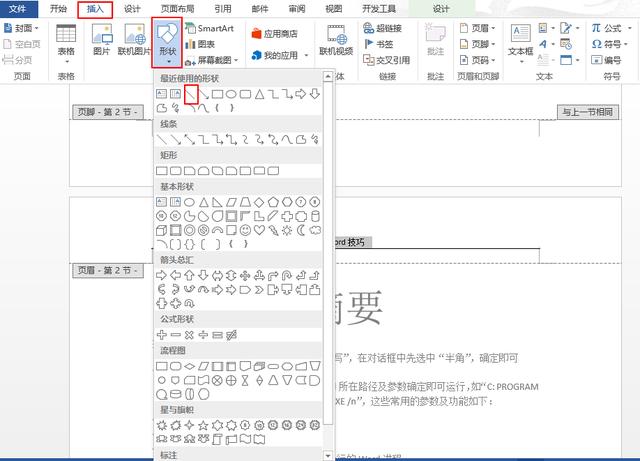The width and height of the screenshot is (640, 461).
Task: Open the 文件 (File) tab
Action: coord(18,9)
